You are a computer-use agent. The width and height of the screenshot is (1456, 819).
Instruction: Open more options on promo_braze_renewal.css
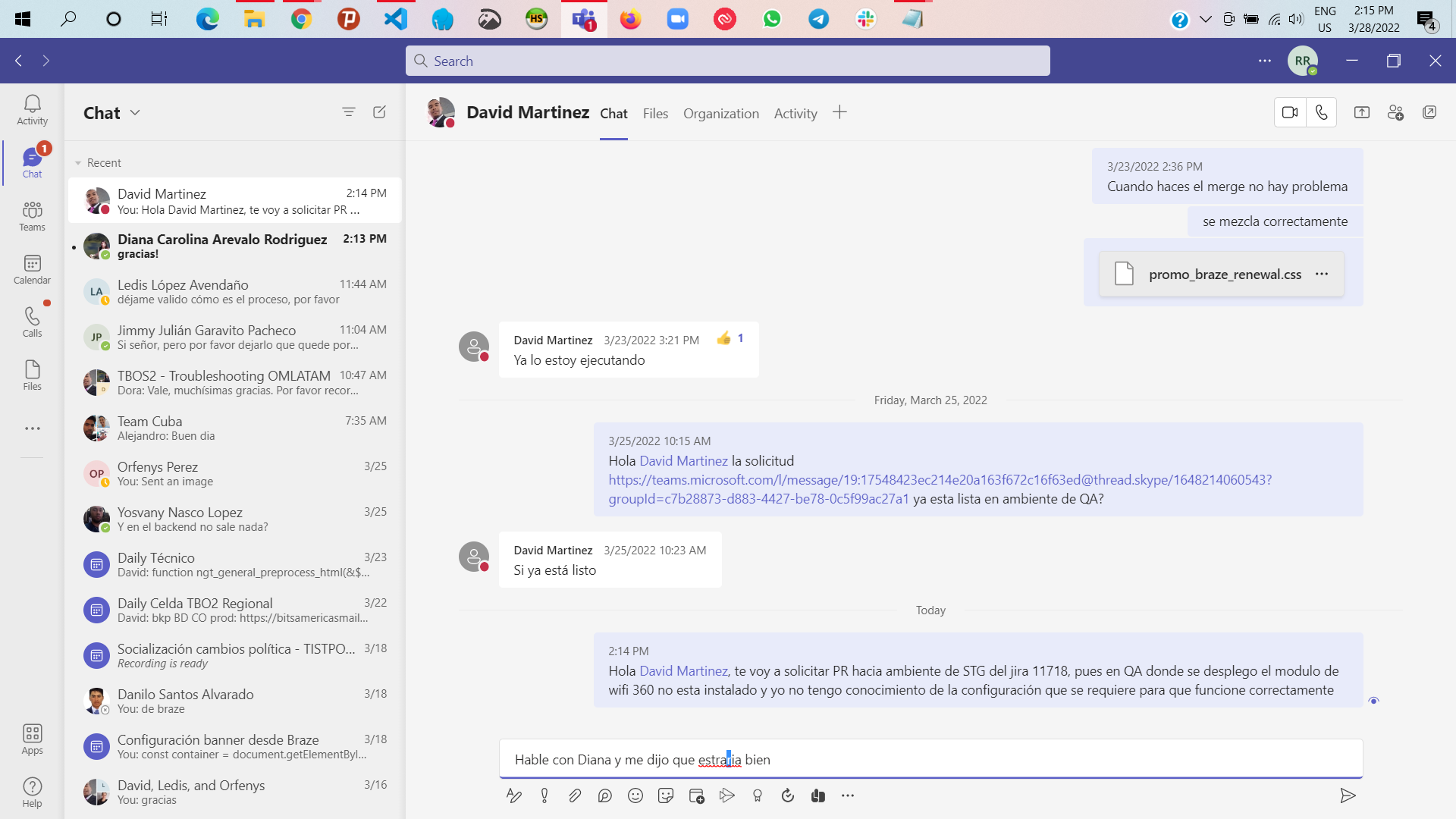pyautogui.click(x=1322, y=274)
